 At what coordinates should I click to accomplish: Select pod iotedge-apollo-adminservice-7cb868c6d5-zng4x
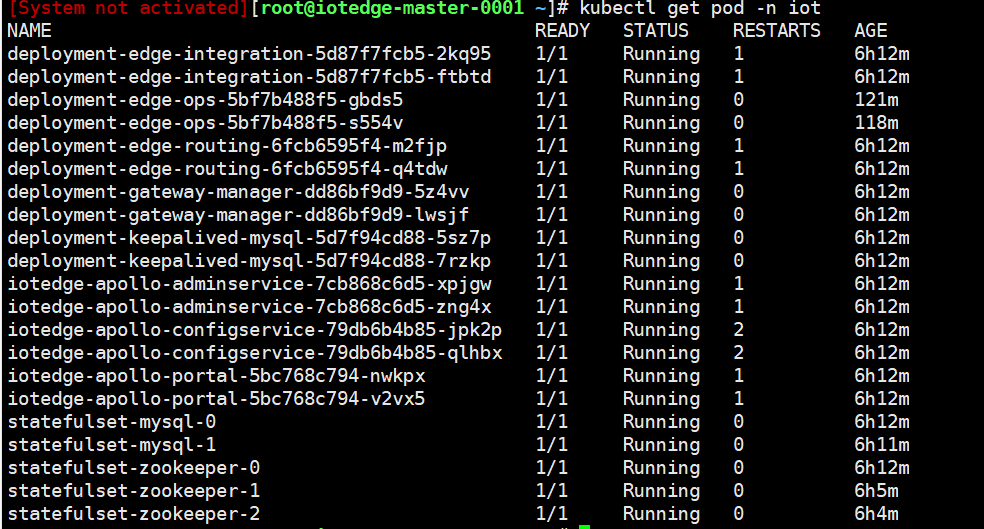(x=249, y=307)
